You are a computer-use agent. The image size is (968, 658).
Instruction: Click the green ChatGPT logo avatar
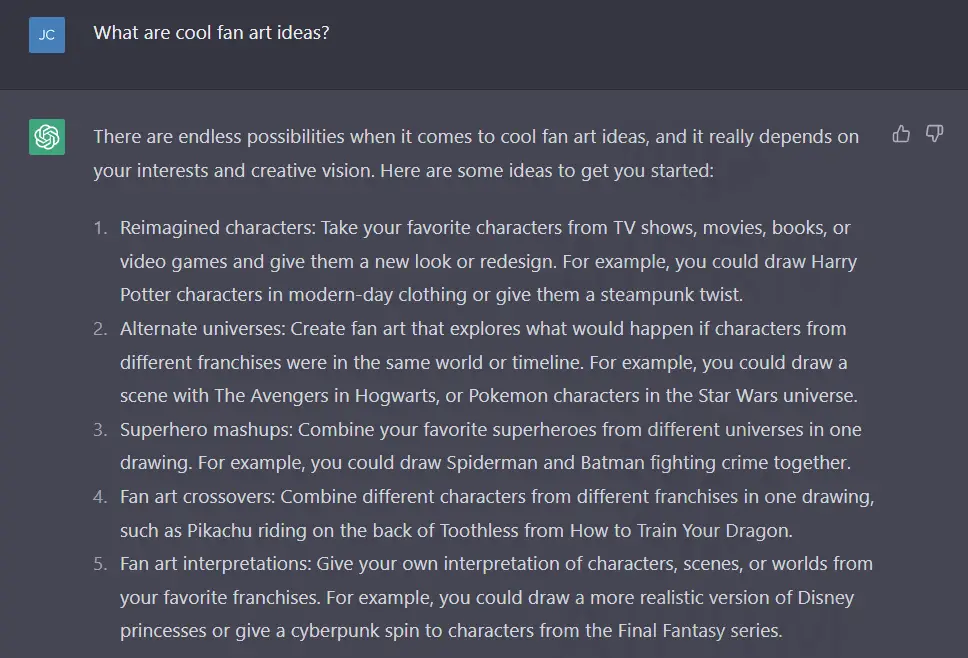(47, 137)
